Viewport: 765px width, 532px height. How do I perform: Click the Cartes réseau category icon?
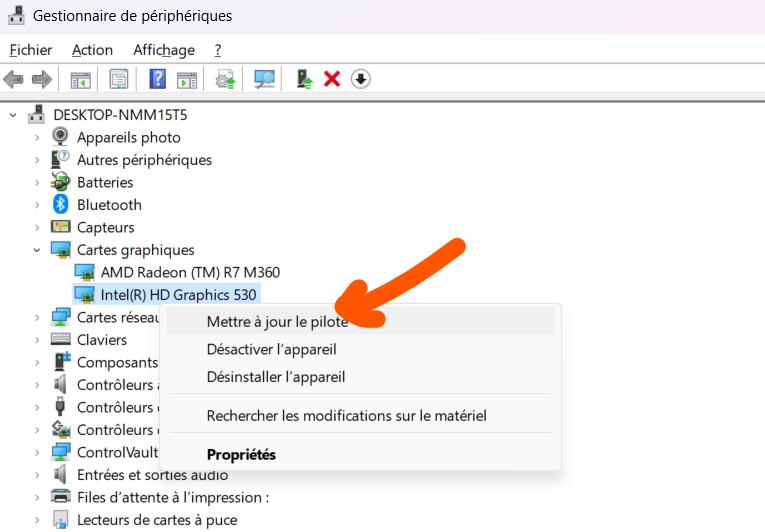pos(60,317)
